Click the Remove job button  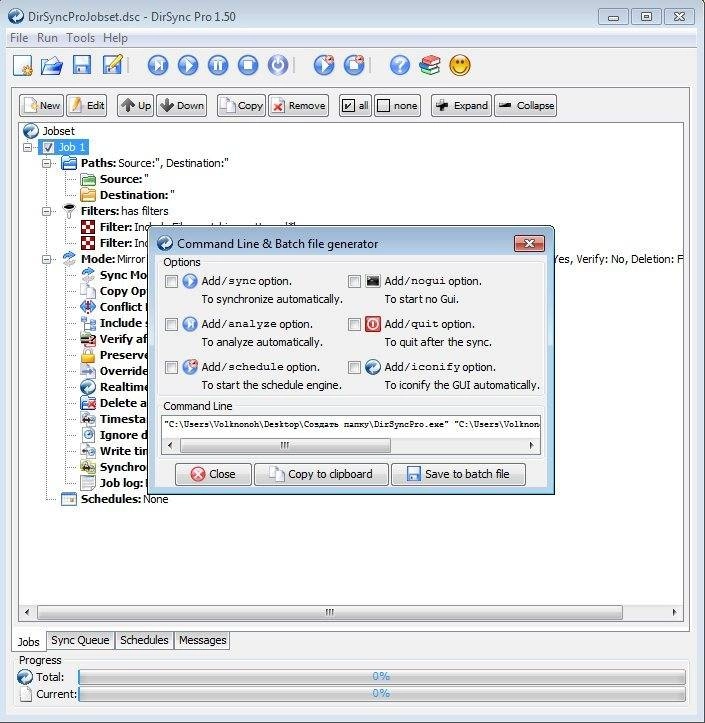coord(298,106)
